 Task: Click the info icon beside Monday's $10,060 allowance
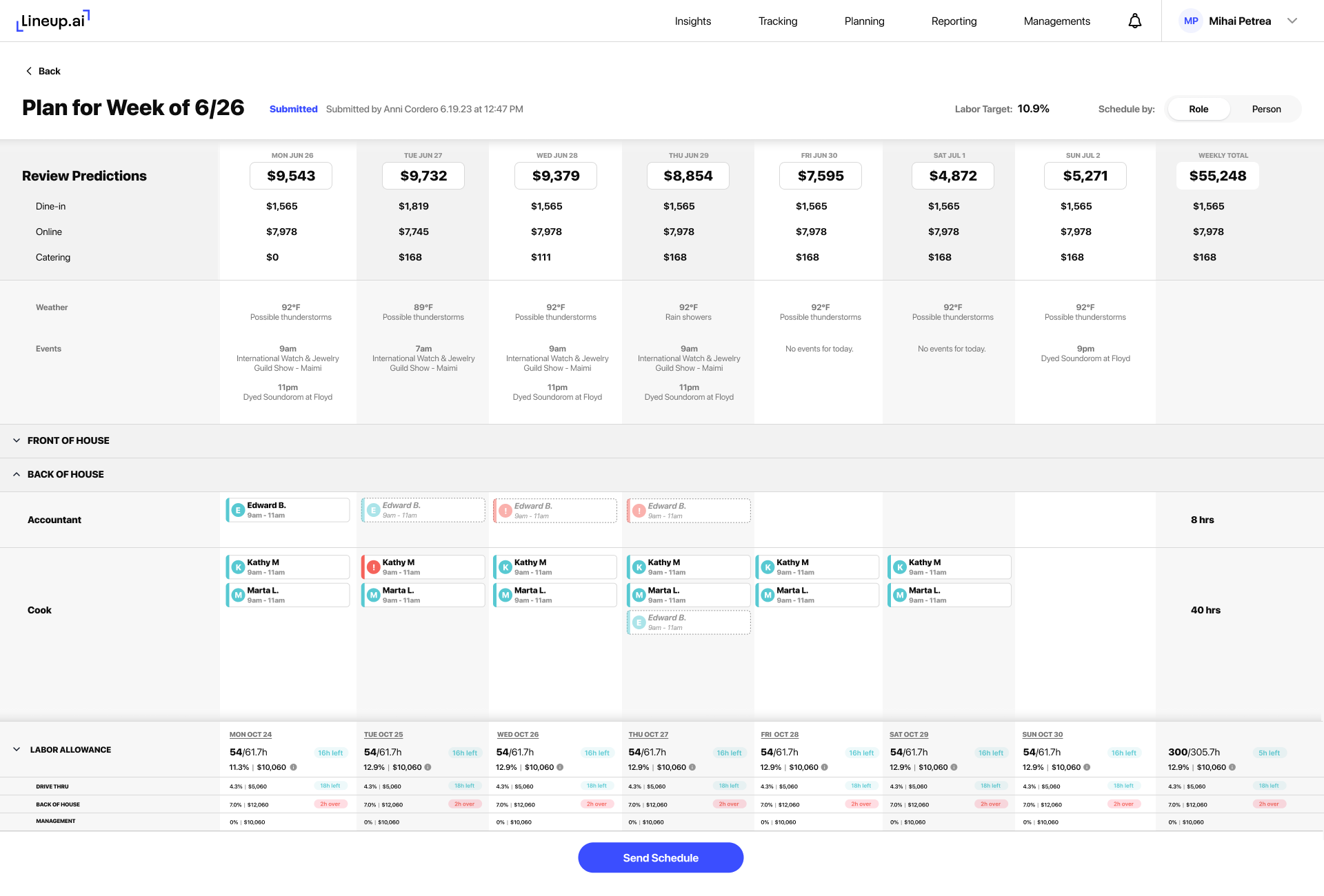point(294,767)
